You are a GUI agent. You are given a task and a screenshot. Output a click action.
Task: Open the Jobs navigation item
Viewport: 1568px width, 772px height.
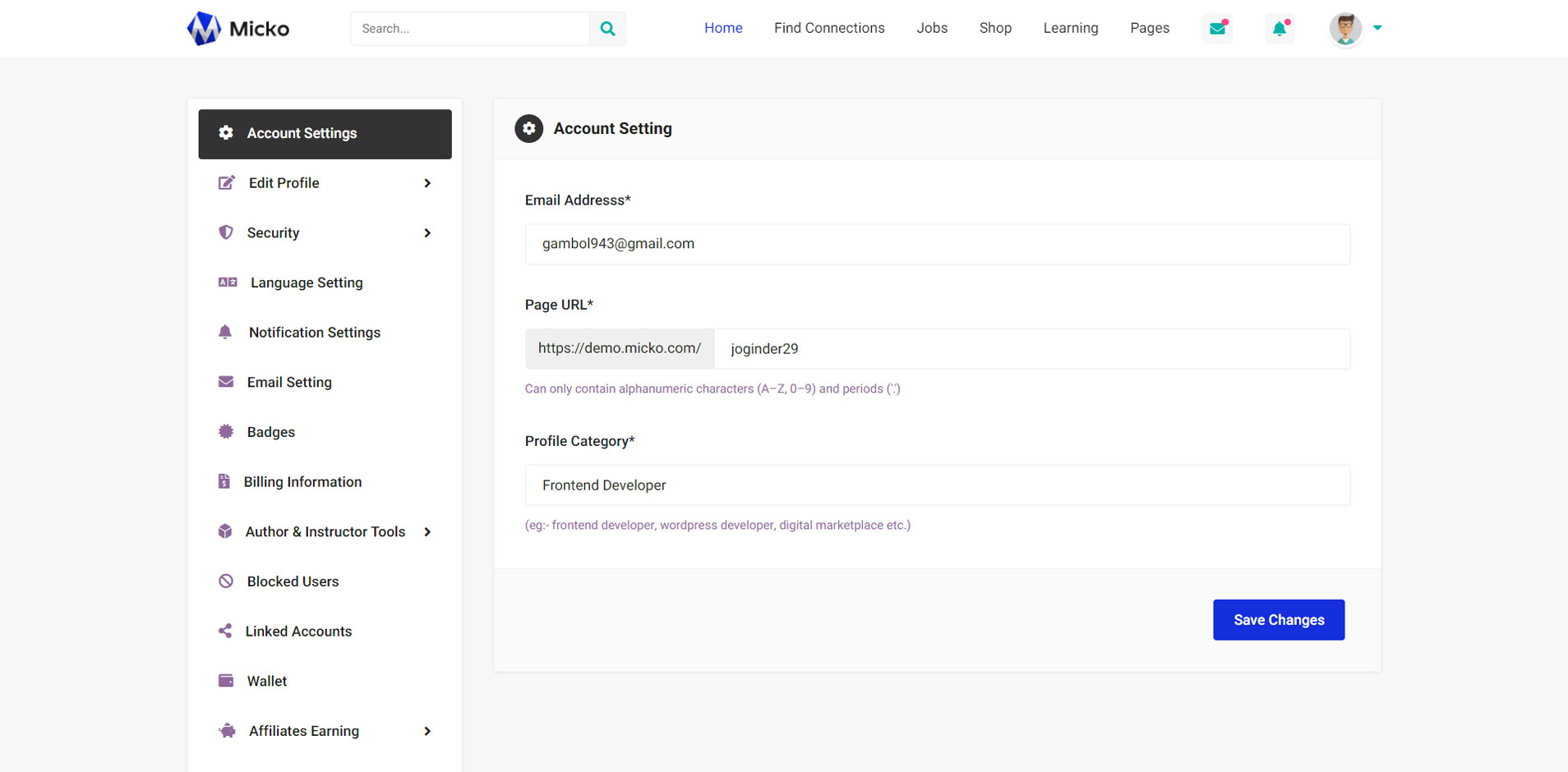click(932, 28)
